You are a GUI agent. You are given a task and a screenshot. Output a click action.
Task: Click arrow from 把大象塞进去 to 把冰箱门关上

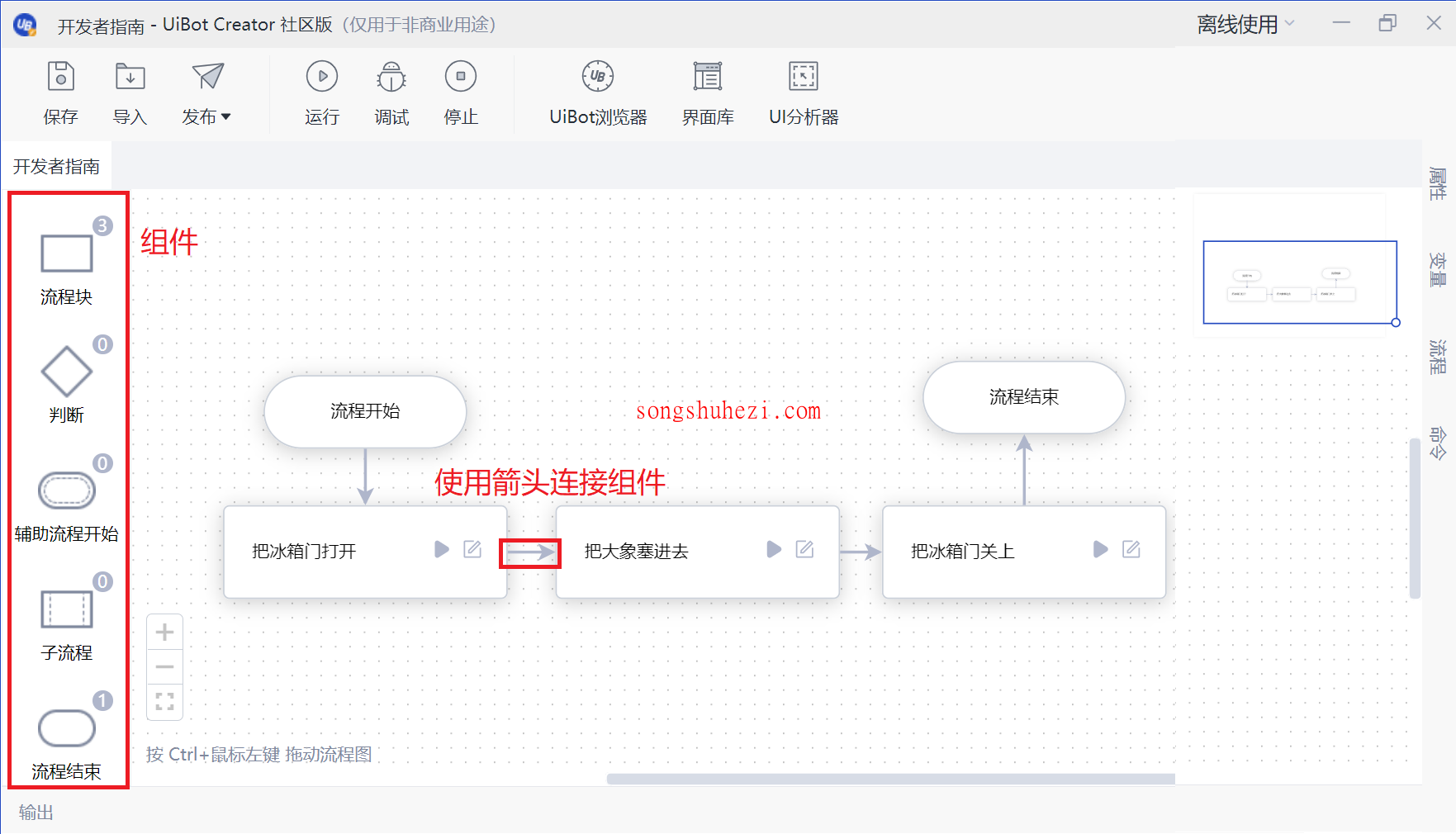861,552
